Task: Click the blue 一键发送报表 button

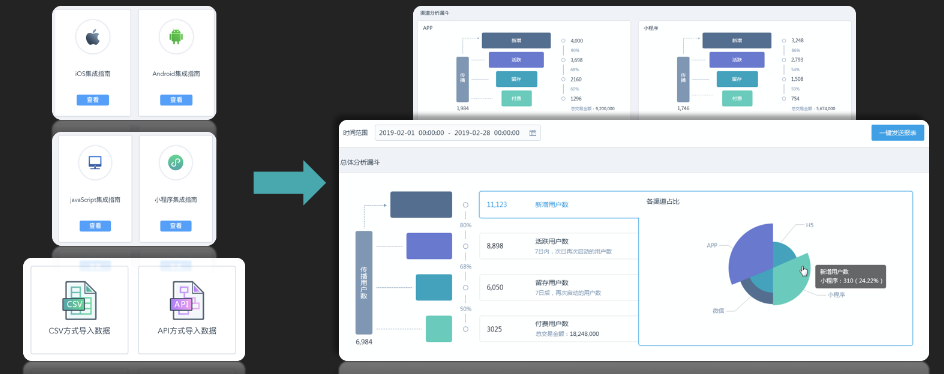Action: tap(897, 133)
